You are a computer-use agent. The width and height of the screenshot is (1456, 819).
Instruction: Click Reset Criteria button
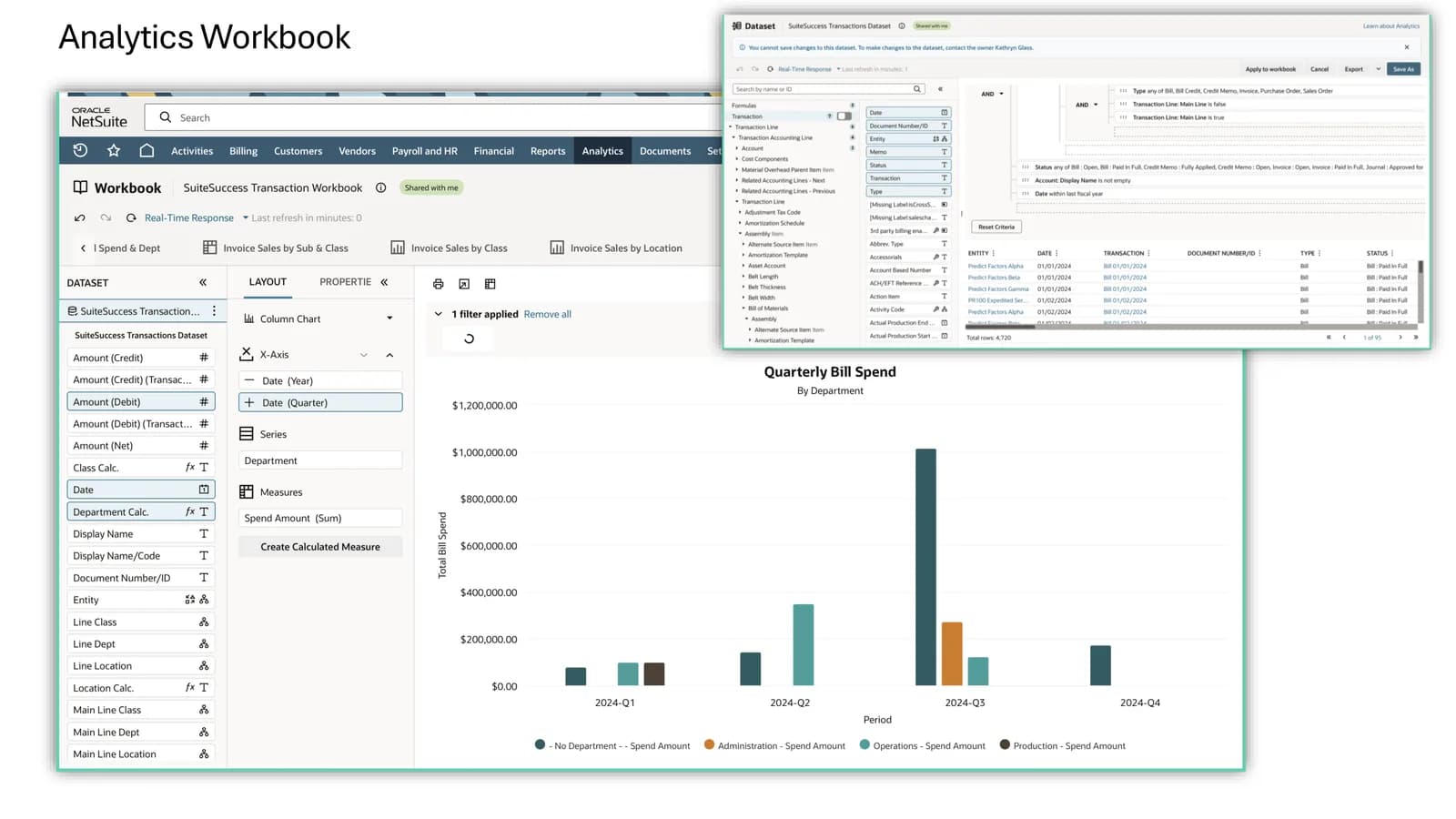pyautogui.click(x=996, y=227)
